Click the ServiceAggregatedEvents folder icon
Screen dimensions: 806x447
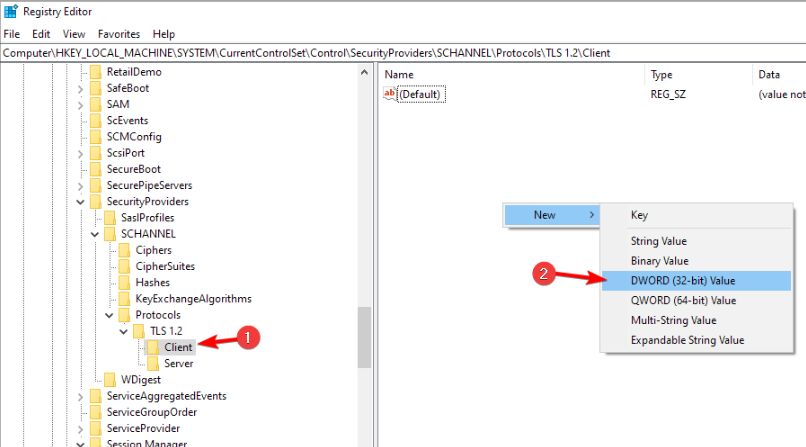tap(96, 396)
